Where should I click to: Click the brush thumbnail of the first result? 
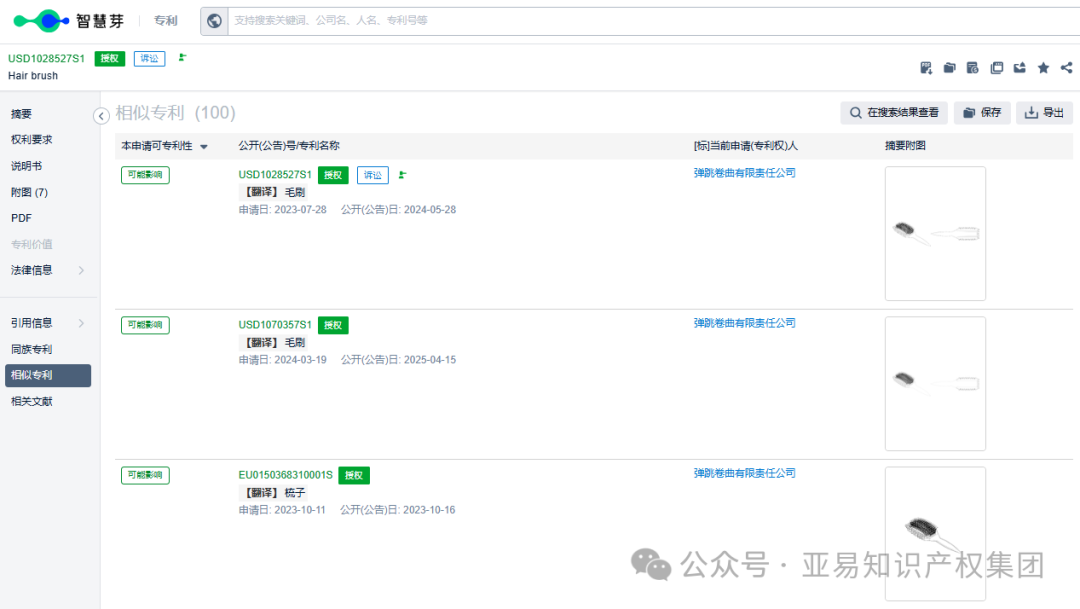tap(935, 234)
